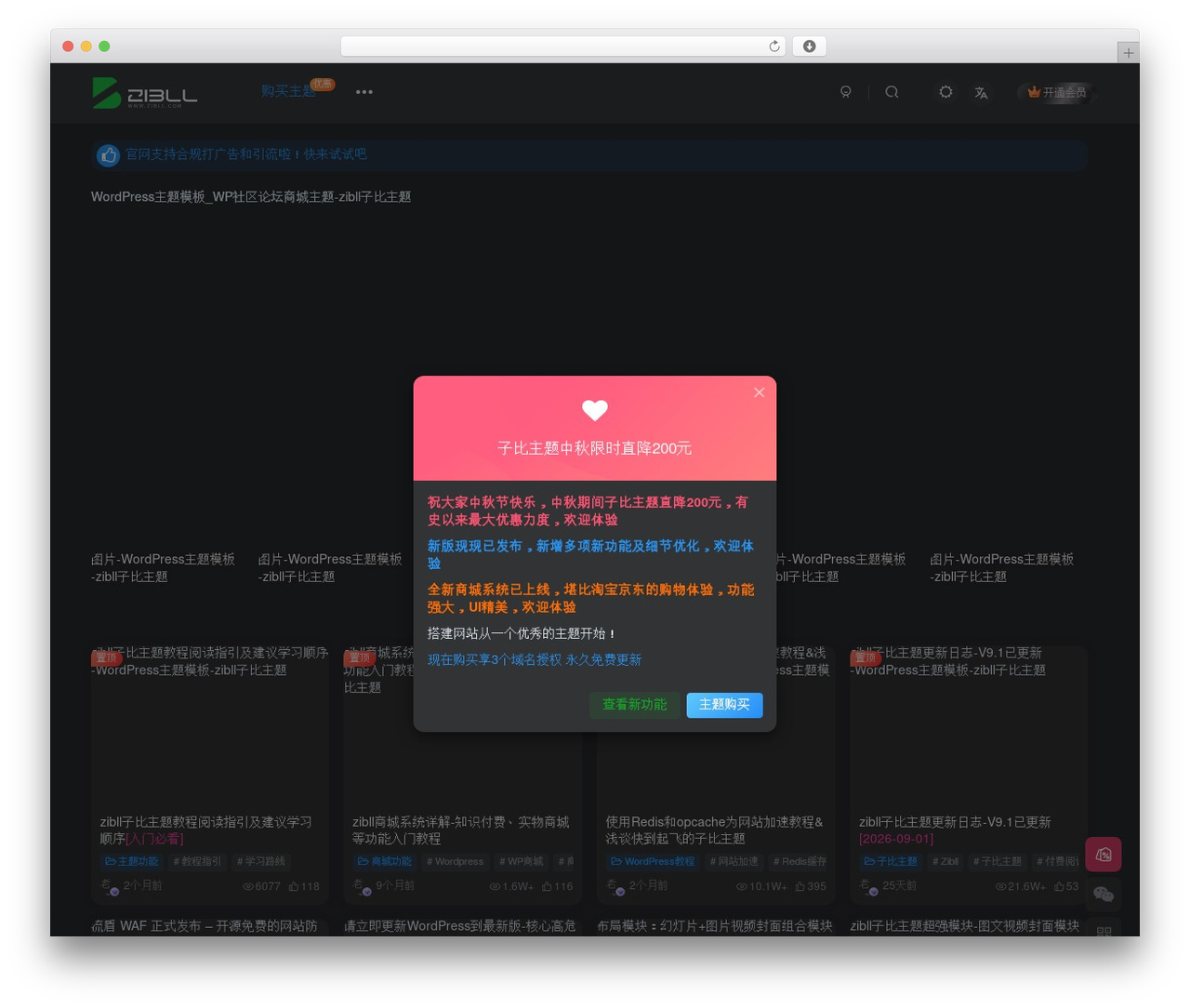Click the # 网站加速 tag
1190x1008 pixels.
point(734,861)
